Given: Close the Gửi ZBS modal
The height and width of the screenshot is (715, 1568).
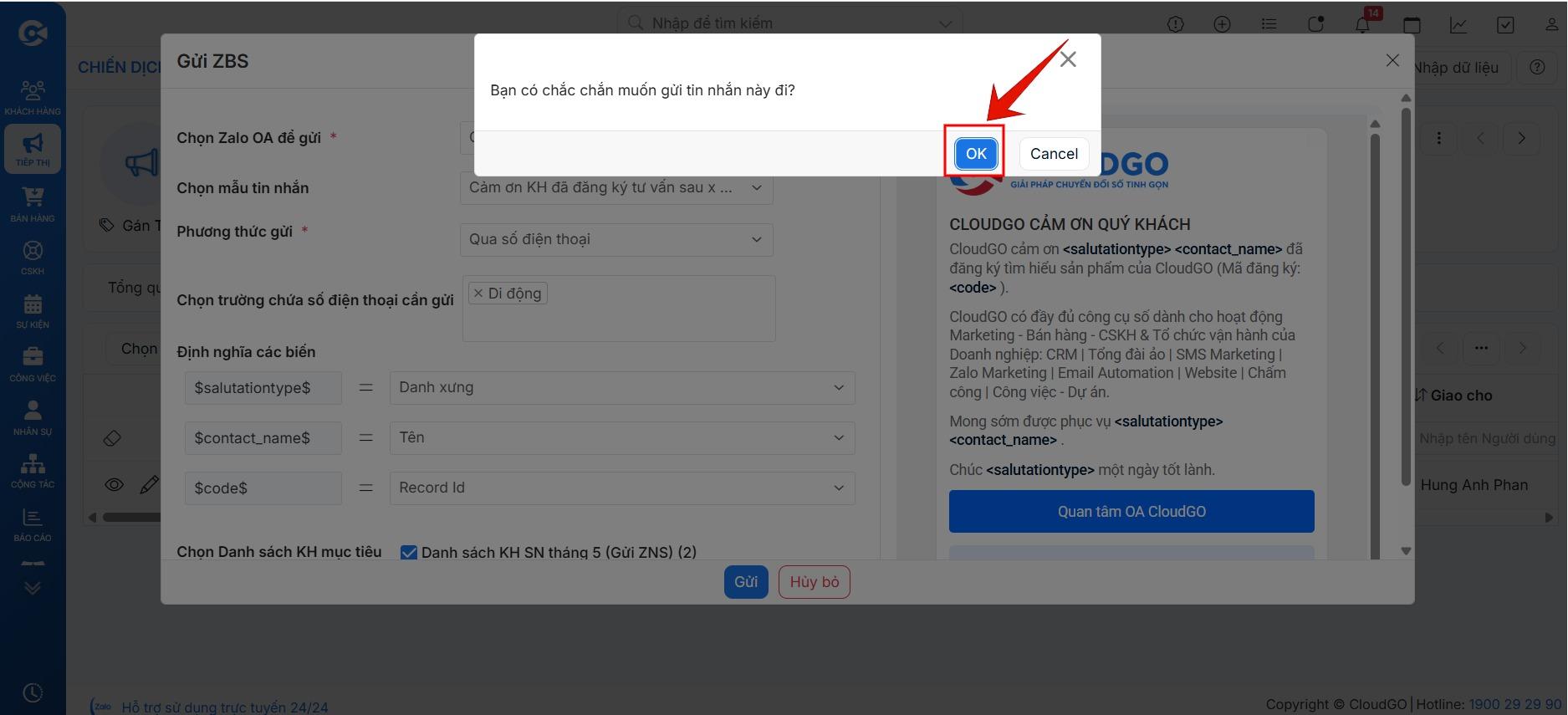Looking at the screenshot, I should coord(1392,60).
